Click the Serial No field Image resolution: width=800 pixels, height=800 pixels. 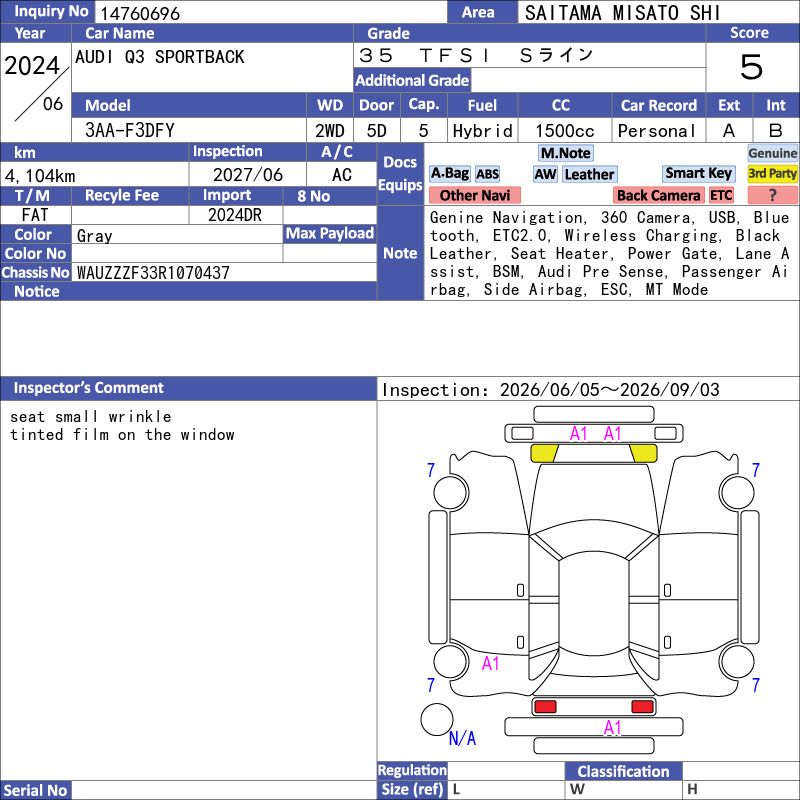(224, 790)
